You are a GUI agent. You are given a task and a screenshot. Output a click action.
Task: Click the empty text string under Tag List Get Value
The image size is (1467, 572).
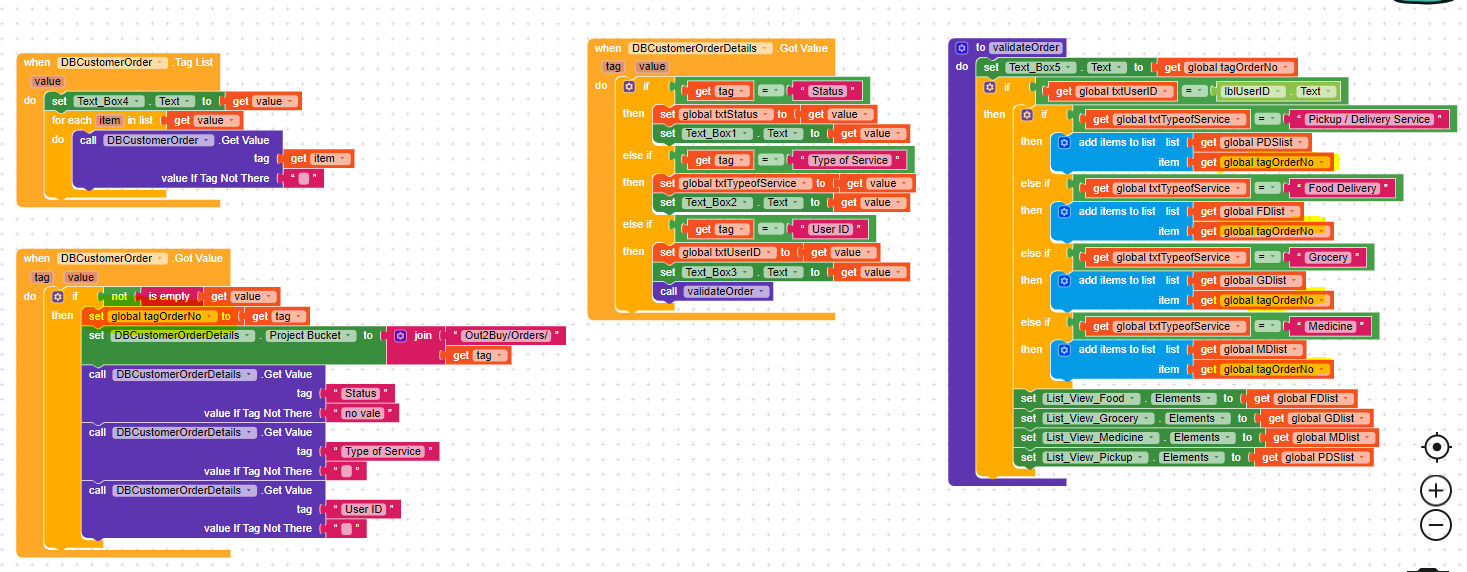point(304,178)
